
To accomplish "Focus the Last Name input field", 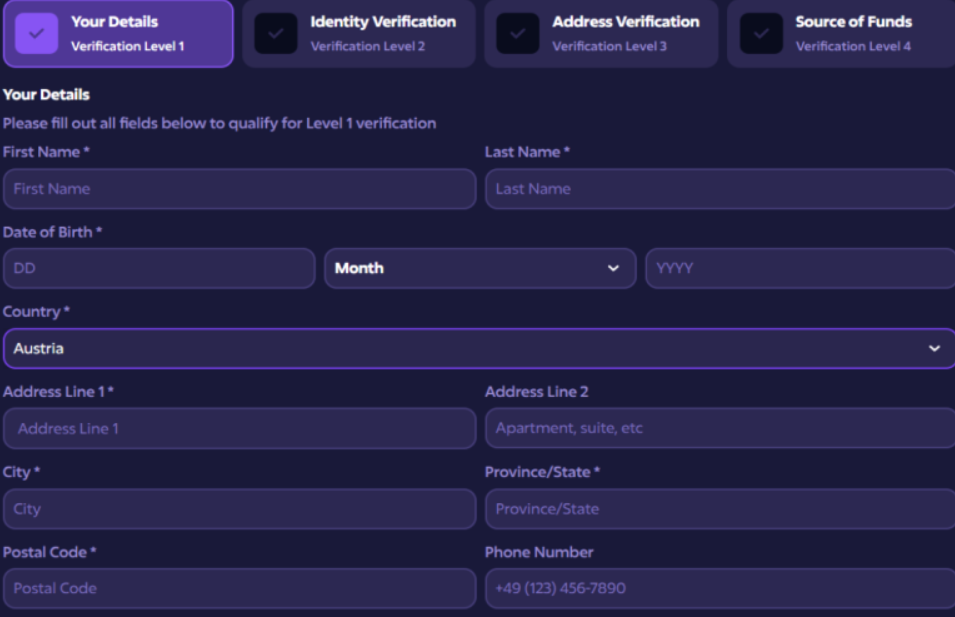I will pos(720,189).
